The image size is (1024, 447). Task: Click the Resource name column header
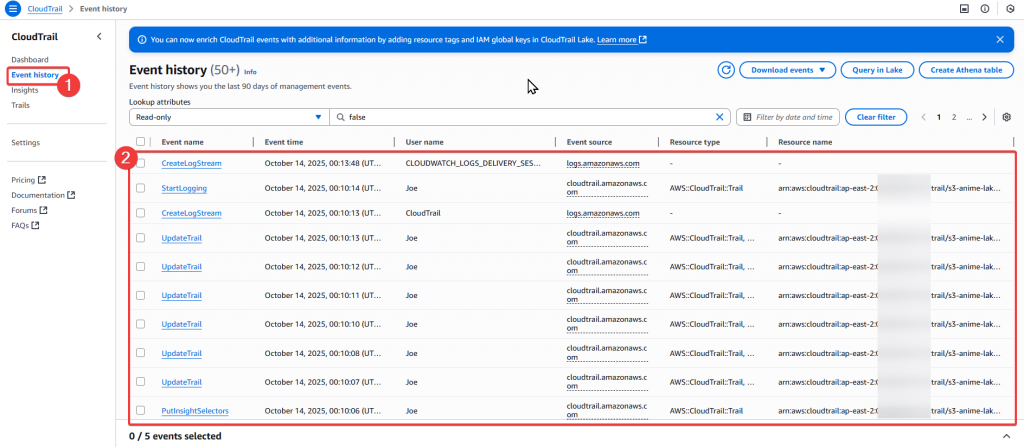[x=805, y=142]
